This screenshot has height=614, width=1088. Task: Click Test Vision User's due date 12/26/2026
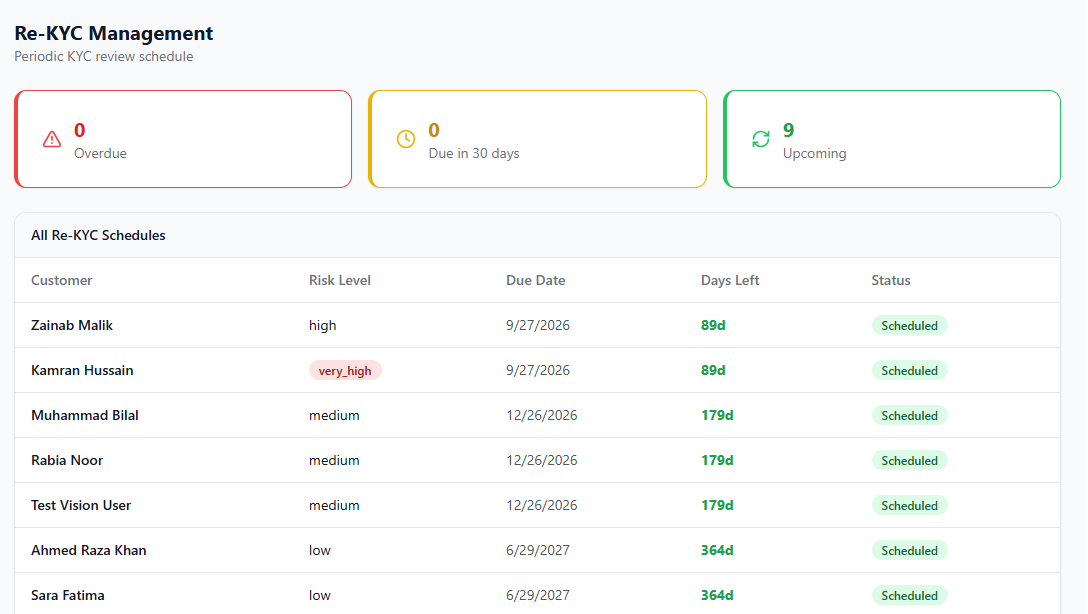pos(542,506)
